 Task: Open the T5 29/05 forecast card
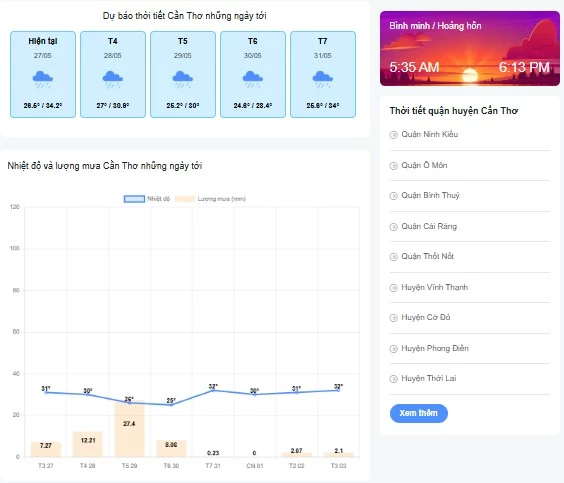click(183, 74)
